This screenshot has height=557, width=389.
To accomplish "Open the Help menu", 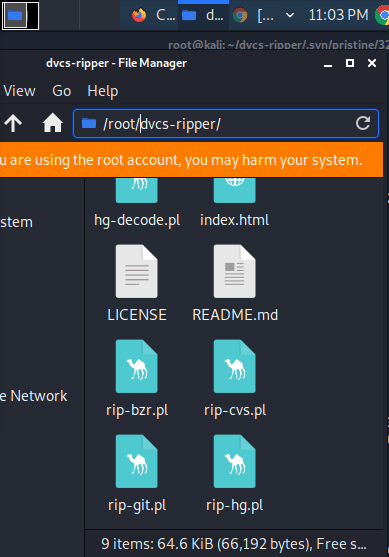I will coord(103,91).
